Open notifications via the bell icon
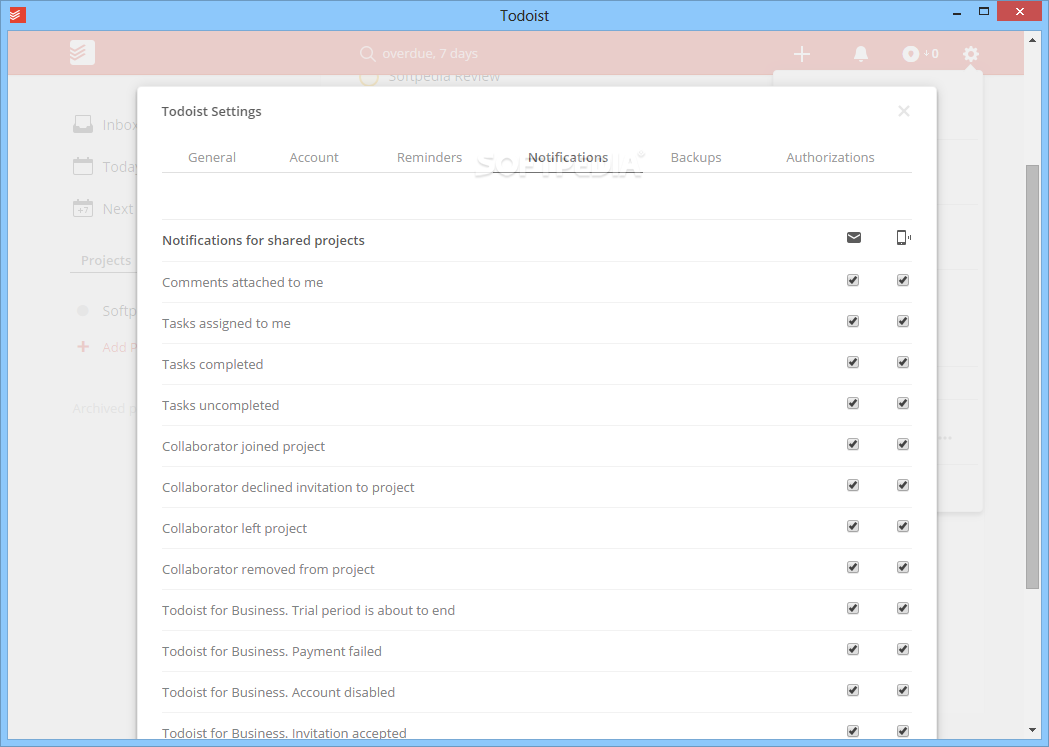The height and width of the screenshot is (747, 1049). (861, 54)
